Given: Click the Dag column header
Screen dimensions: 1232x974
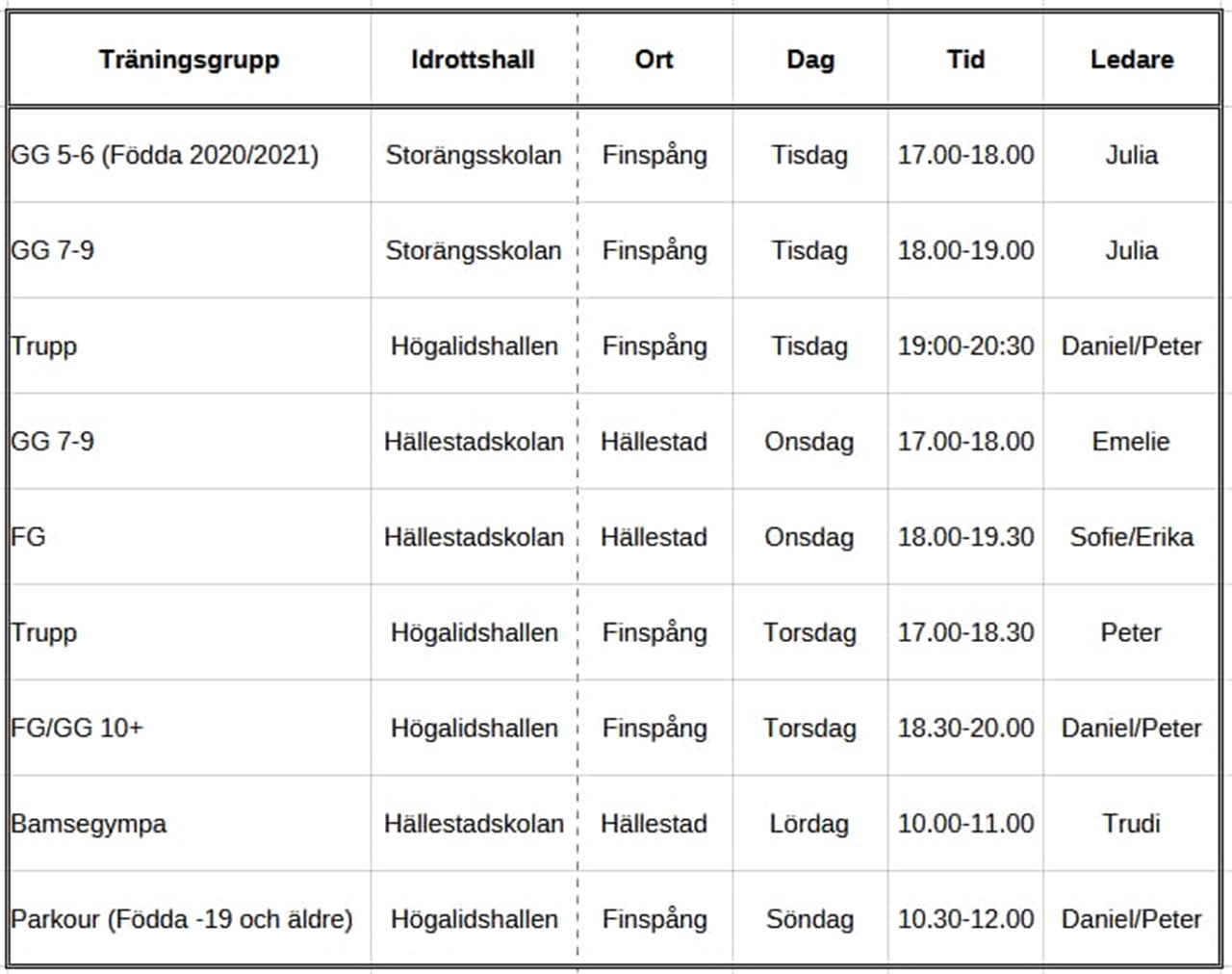Looking at the screenshot, I should click(809, 60).
